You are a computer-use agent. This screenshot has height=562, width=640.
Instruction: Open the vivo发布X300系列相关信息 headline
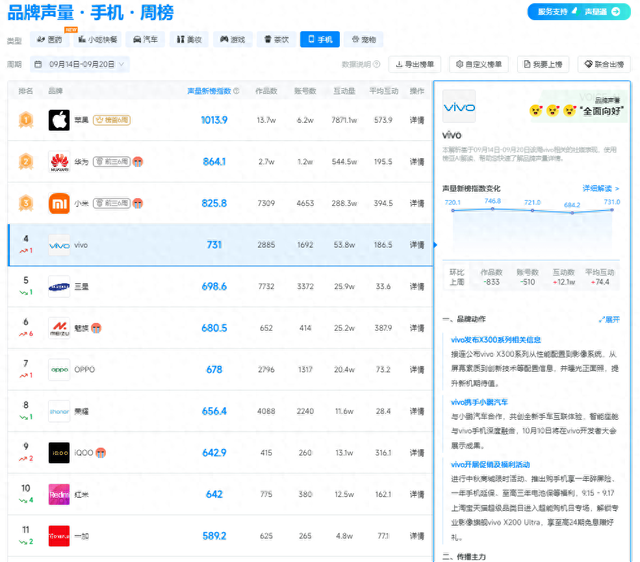tap(496, 340)
